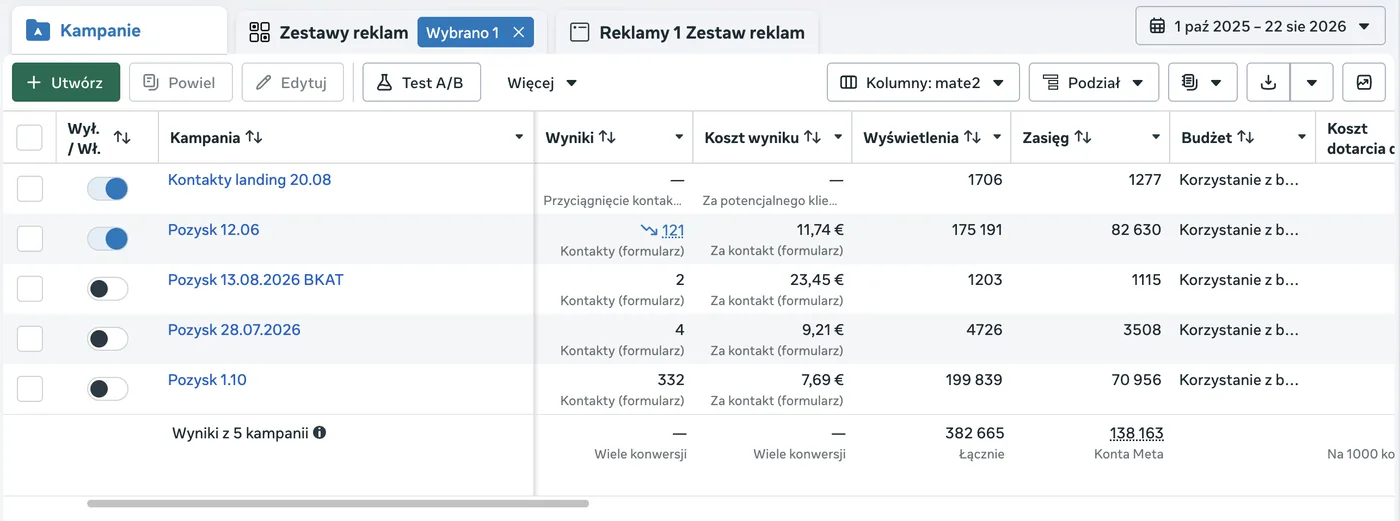1400x521 pixels.
Task: Click the 175 191 impressions cell
Action: 977,230
